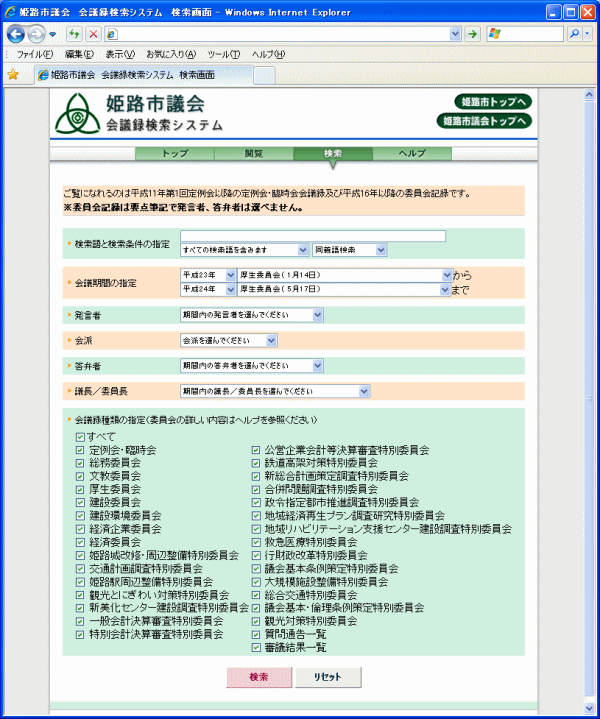Go to the ヘルプ navigation tab
This screenshot has height=719, width=600.
click(412, 153)
